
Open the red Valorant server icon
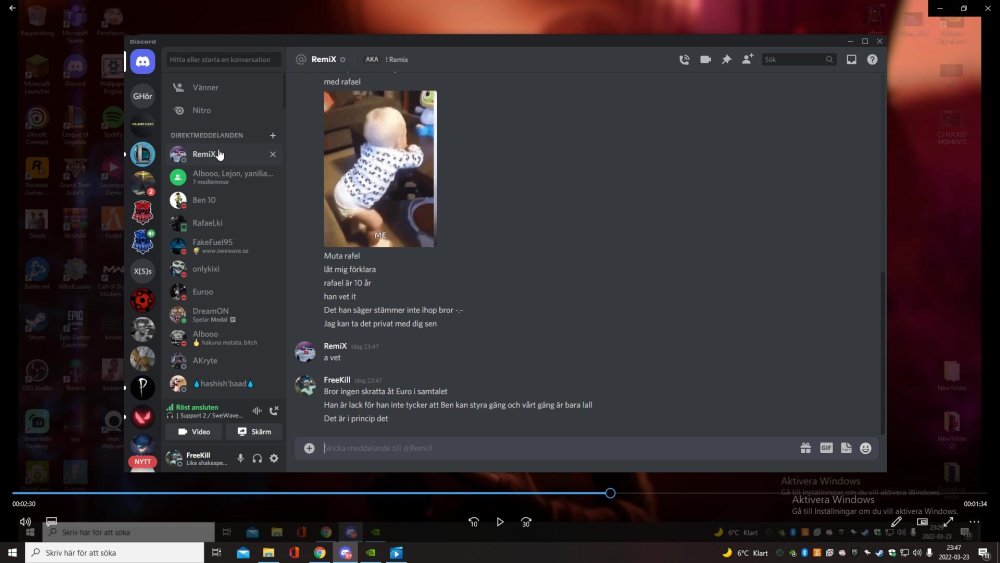[142, 417]
